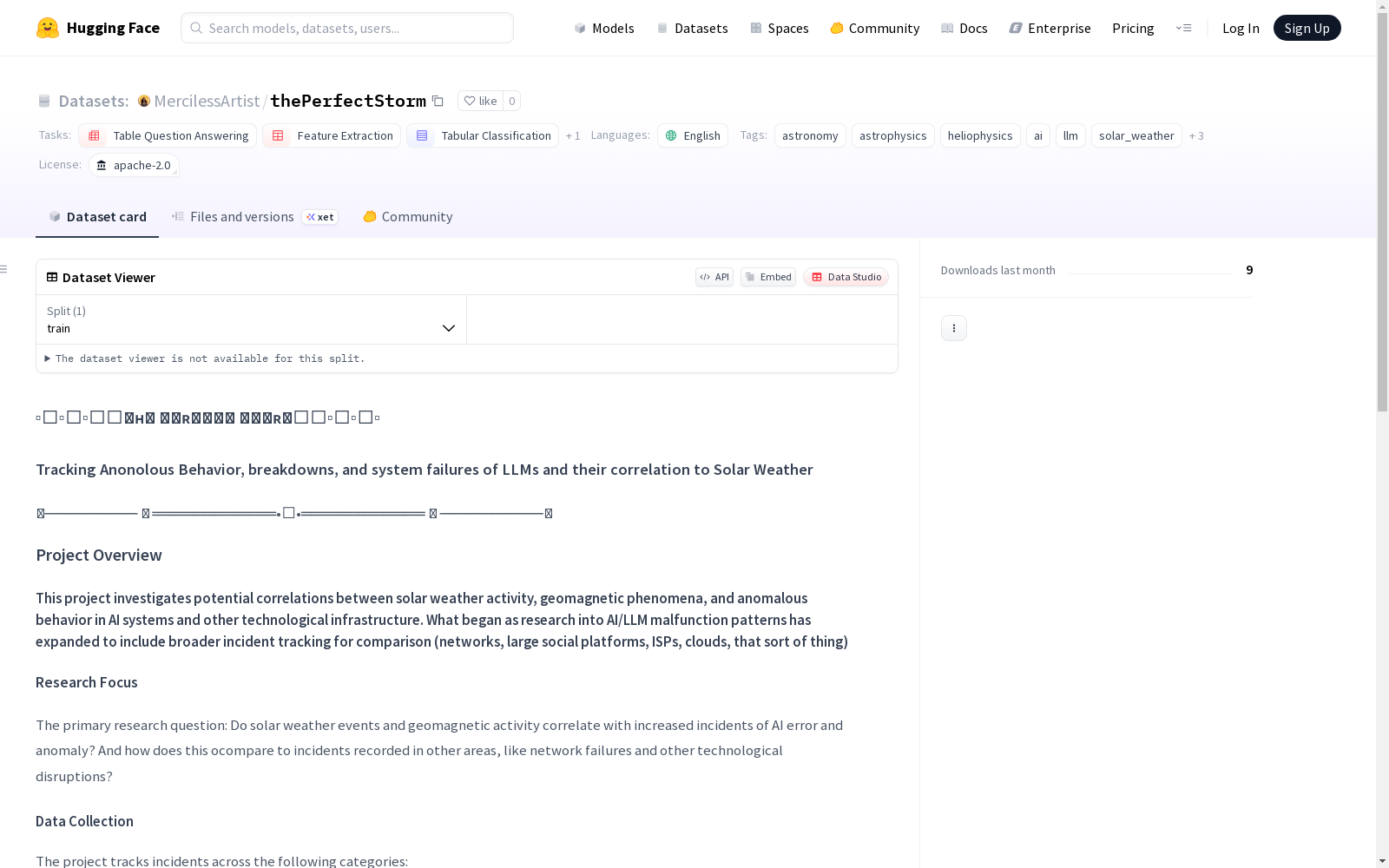Screen dimensions: 1389x868
Task: Focus the search models, datasets, users field
Action: tap(347, 28)
